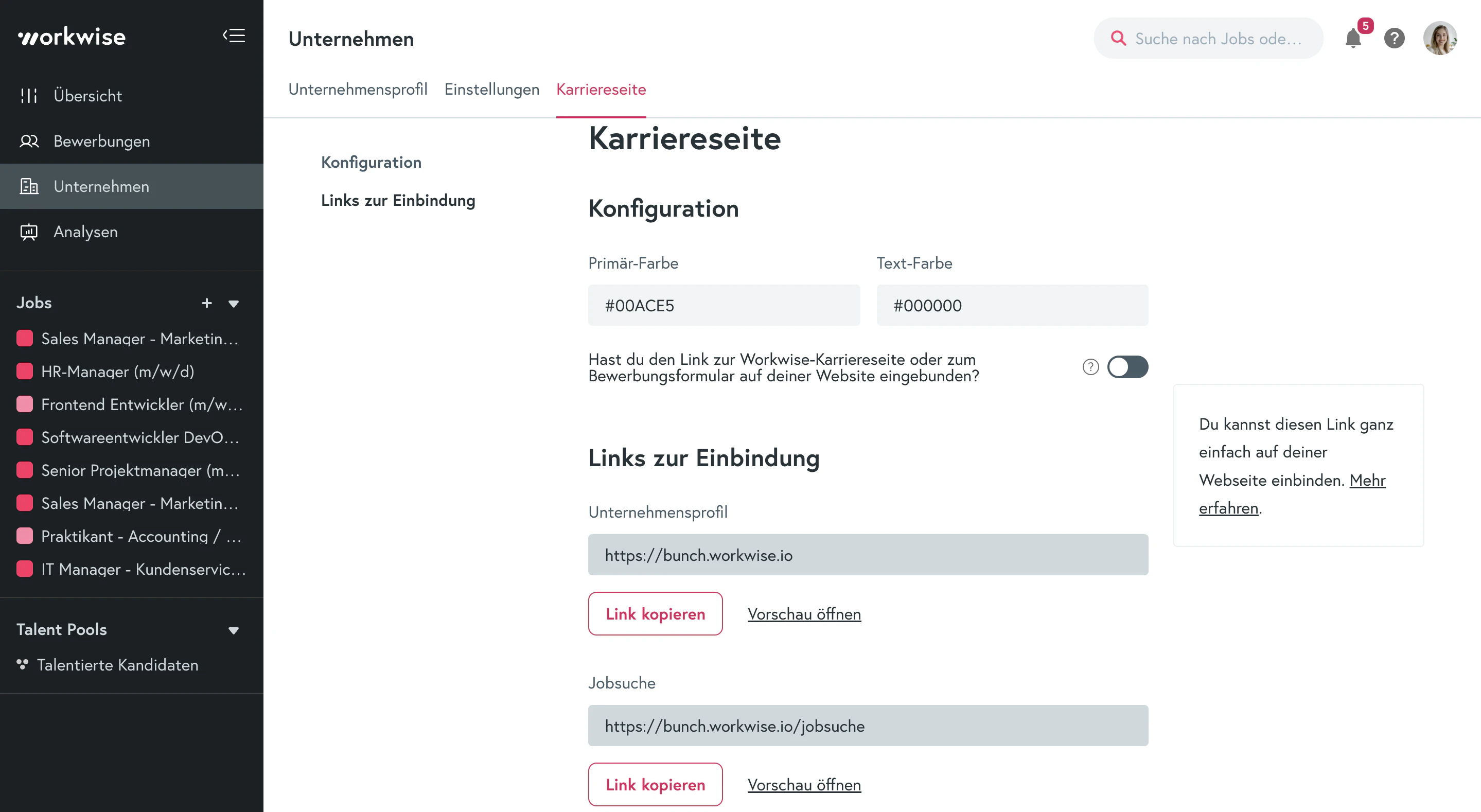Image resolution: width=1481 pixels, height=812 pixels.
Task: Click the info icon beside the toggle
Action: coord(1090,367)
